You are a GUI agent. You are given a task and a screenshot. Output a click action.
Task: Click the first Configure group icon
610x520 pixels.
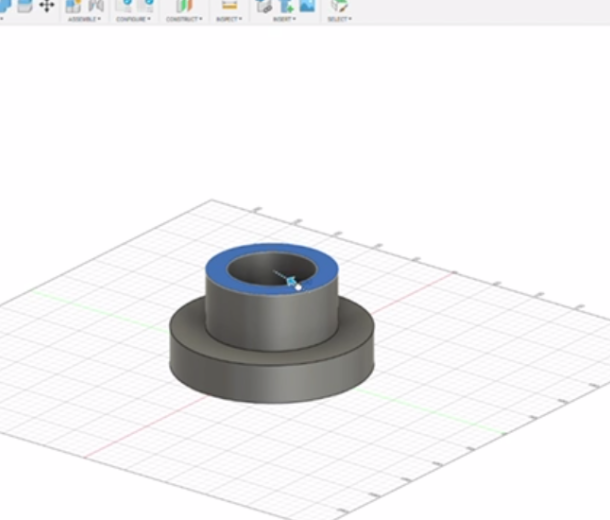tap(124, 5)
